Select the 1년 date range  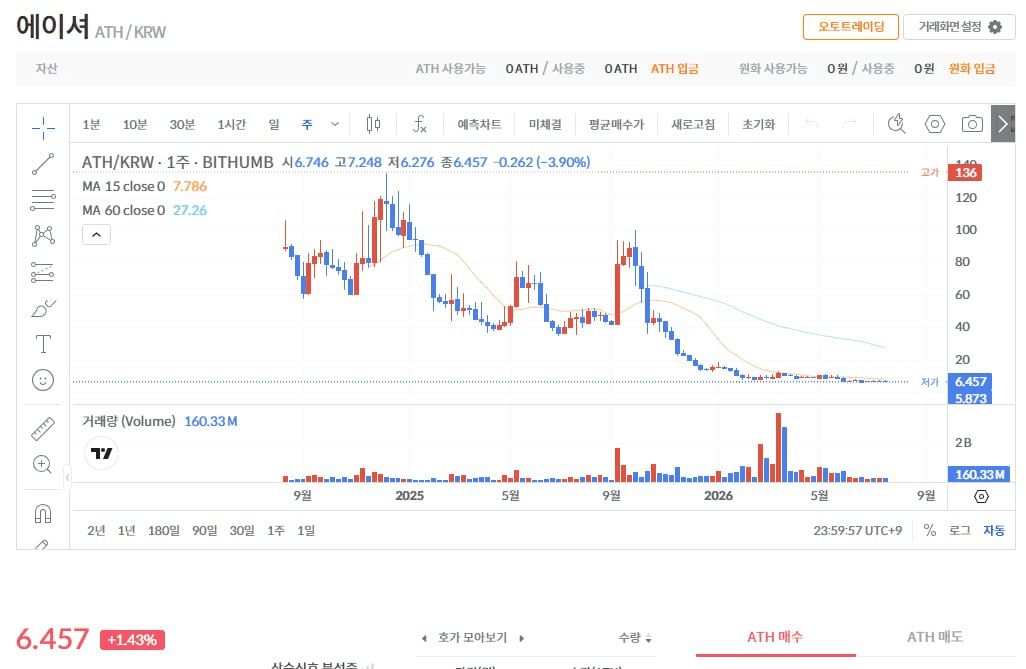tap(126, 530)
